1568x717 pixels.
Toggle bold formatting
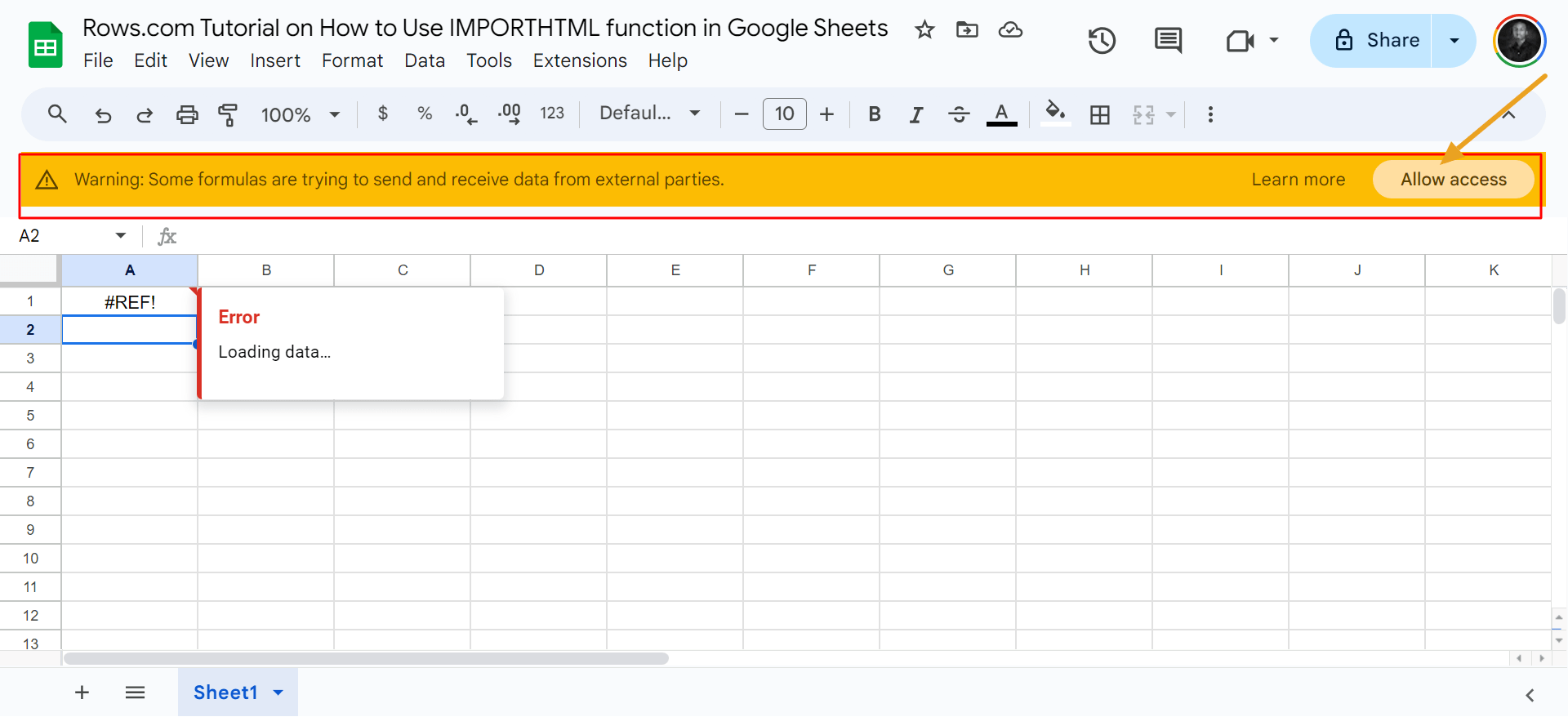(x=875, y=114)
